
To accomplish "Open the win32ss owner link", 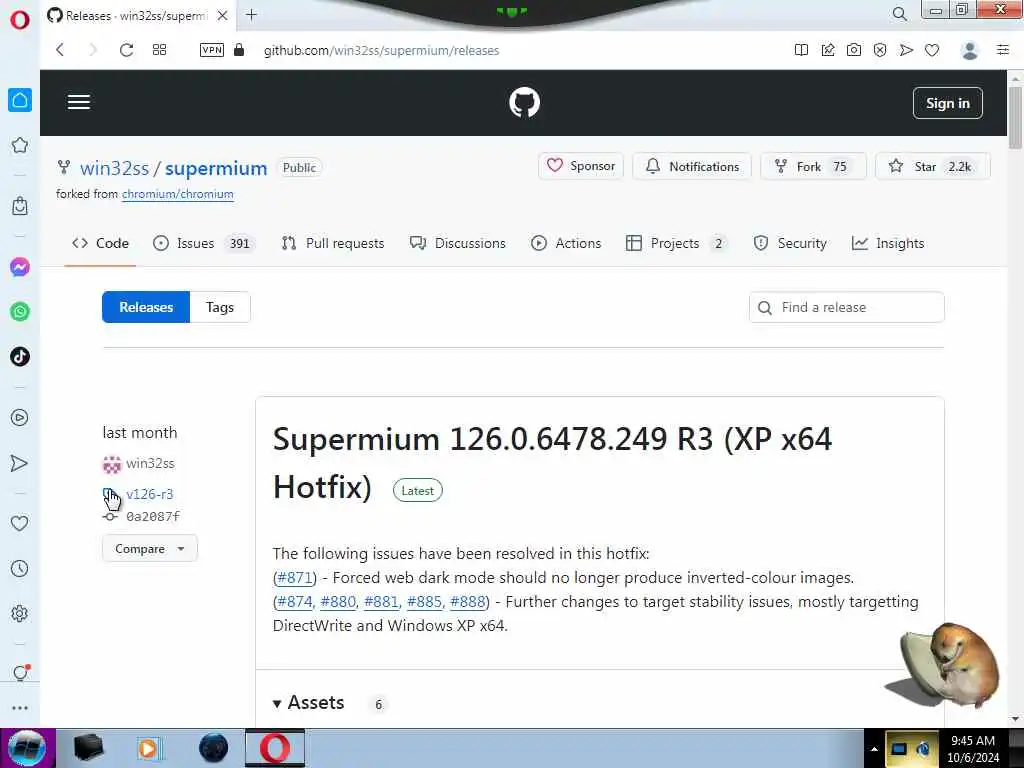I will pos(114,168).
